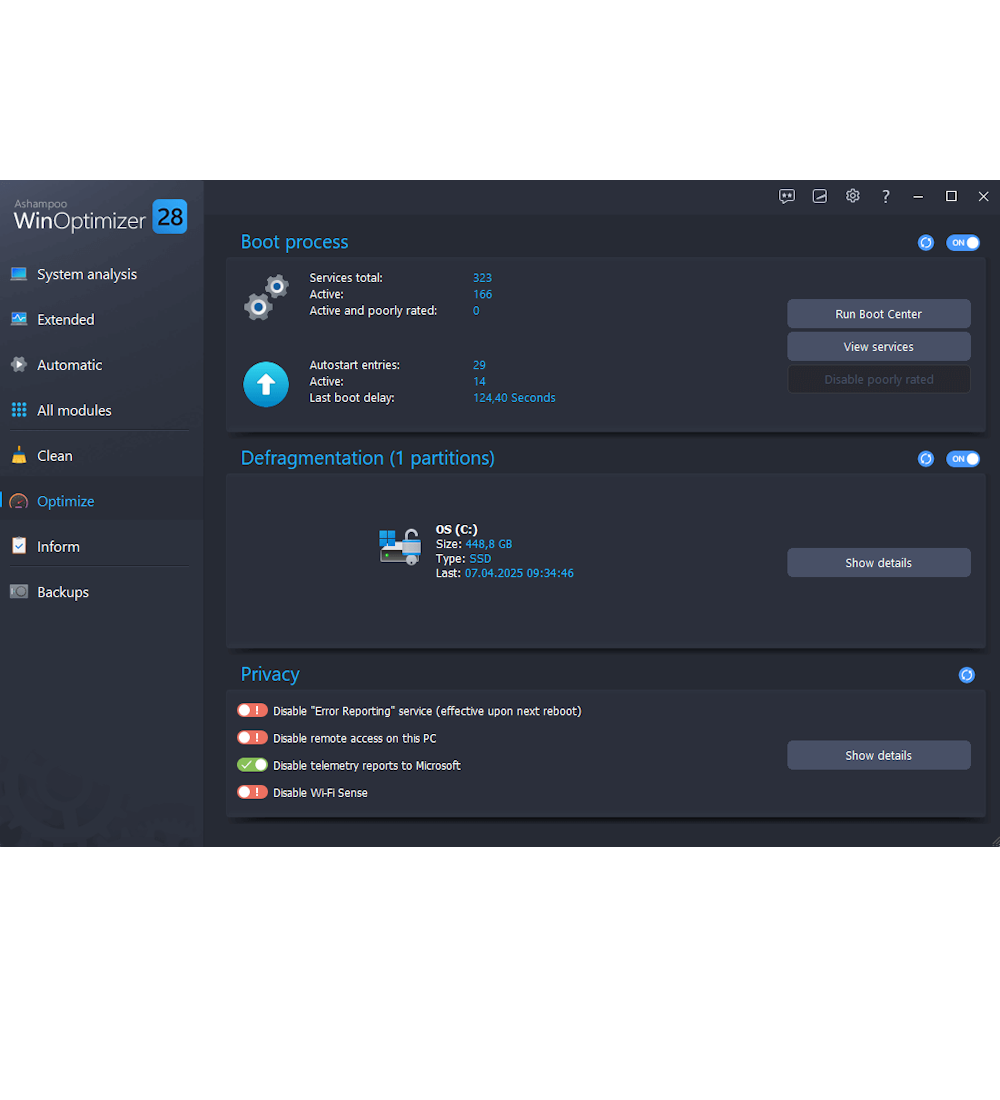Click the feedback chat icon in title bar
Viewport: 1000px width, 1100px height.
click(787, 196)
